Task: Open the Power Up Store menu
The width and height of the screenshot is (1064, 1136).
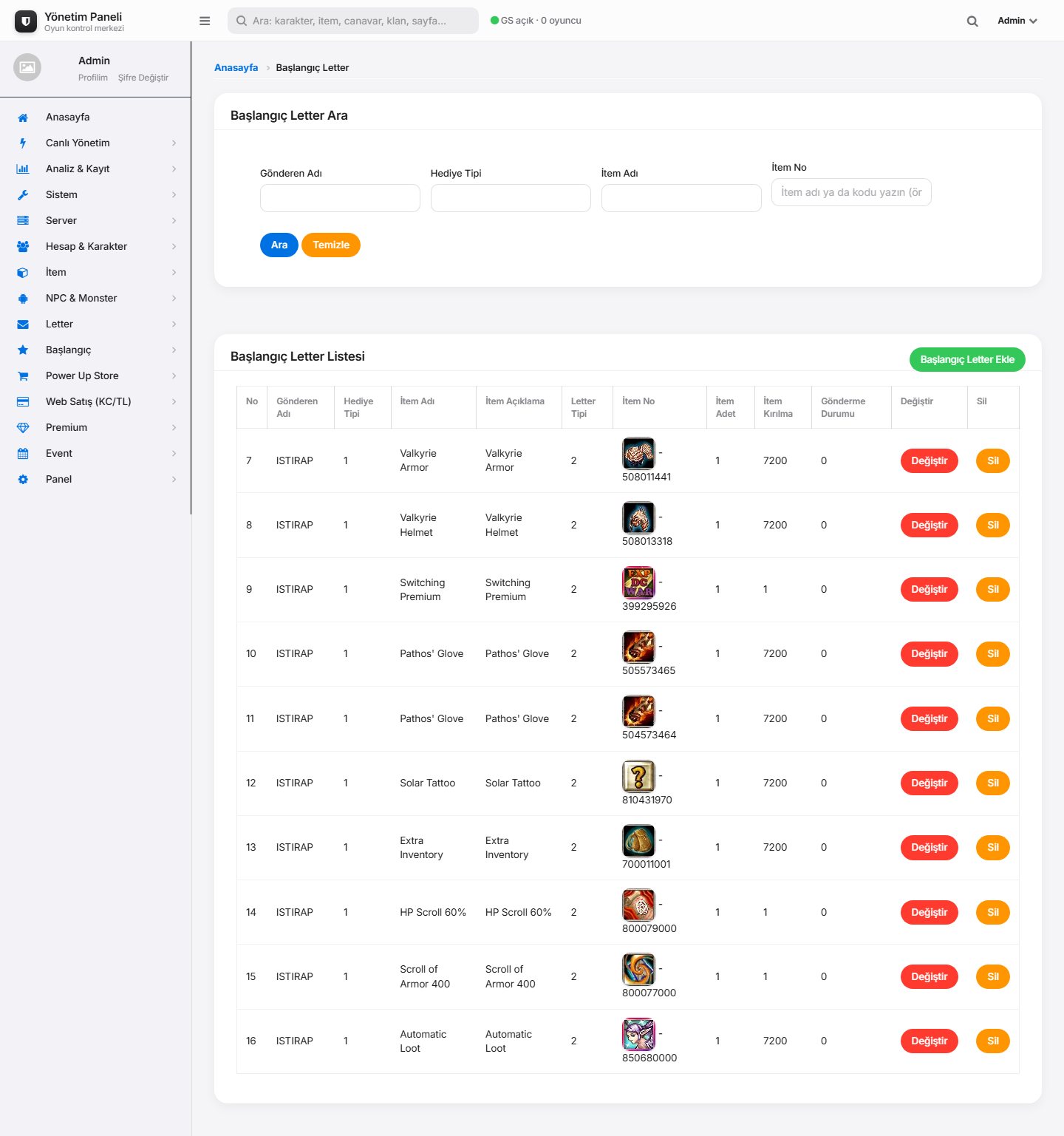Action: [x=95, y=376]
